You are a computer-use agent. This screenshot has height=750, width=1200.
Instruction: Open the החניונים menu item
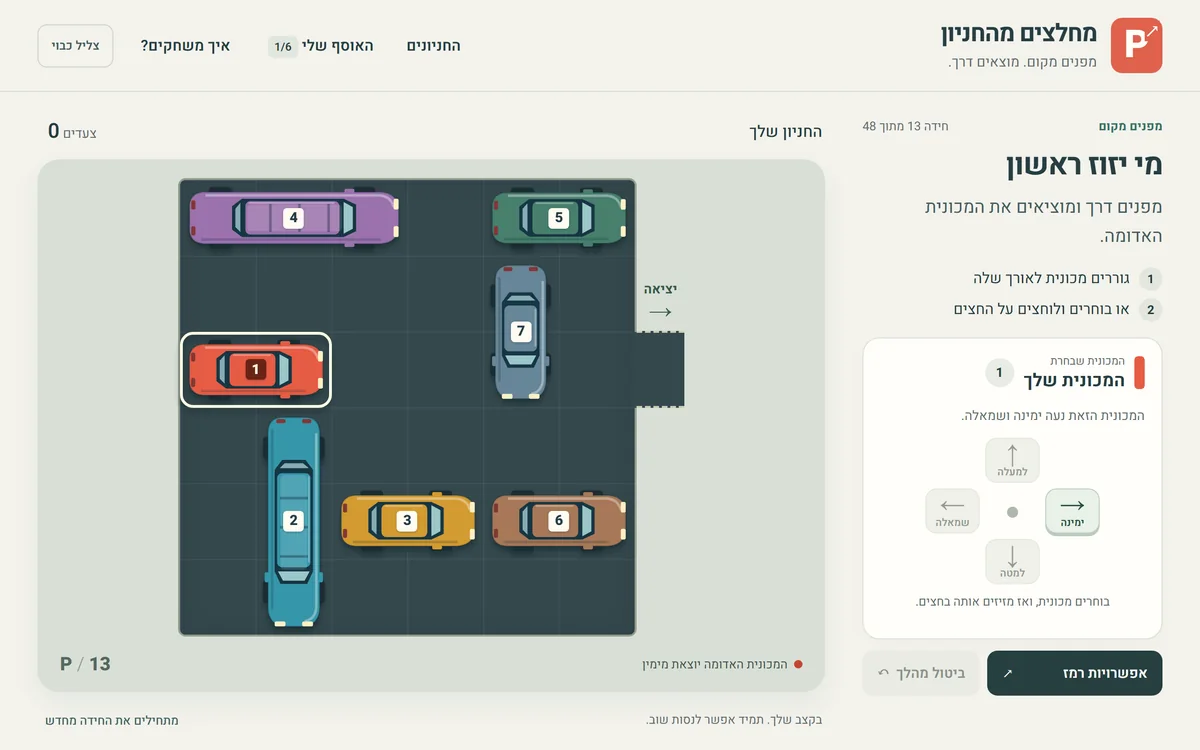coord(434,46)
